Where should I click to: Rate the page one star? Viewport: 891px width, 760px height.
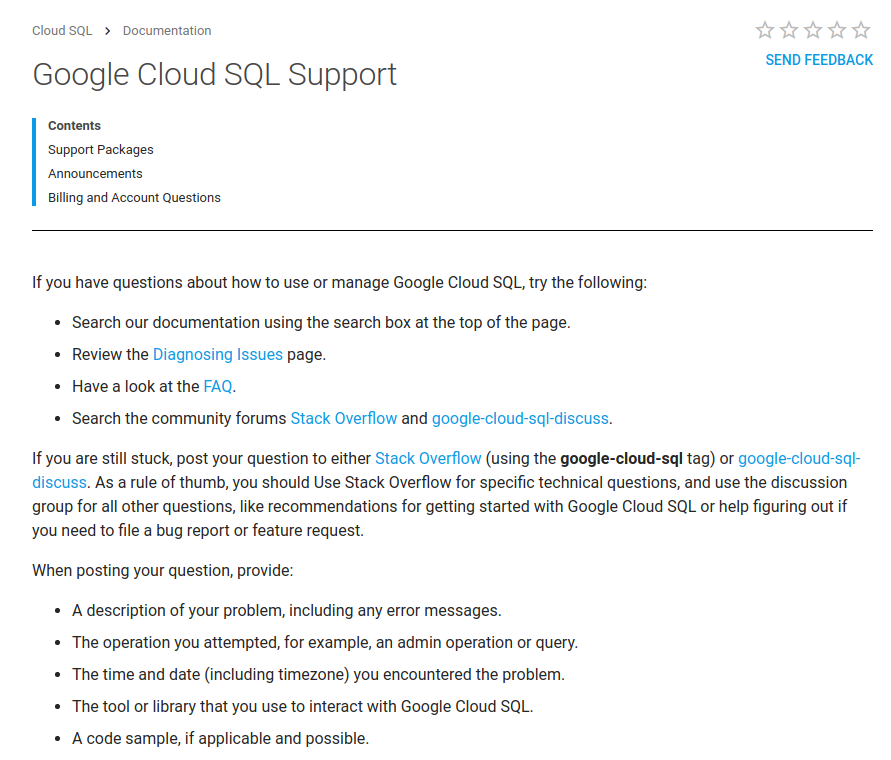click(765, 30)
